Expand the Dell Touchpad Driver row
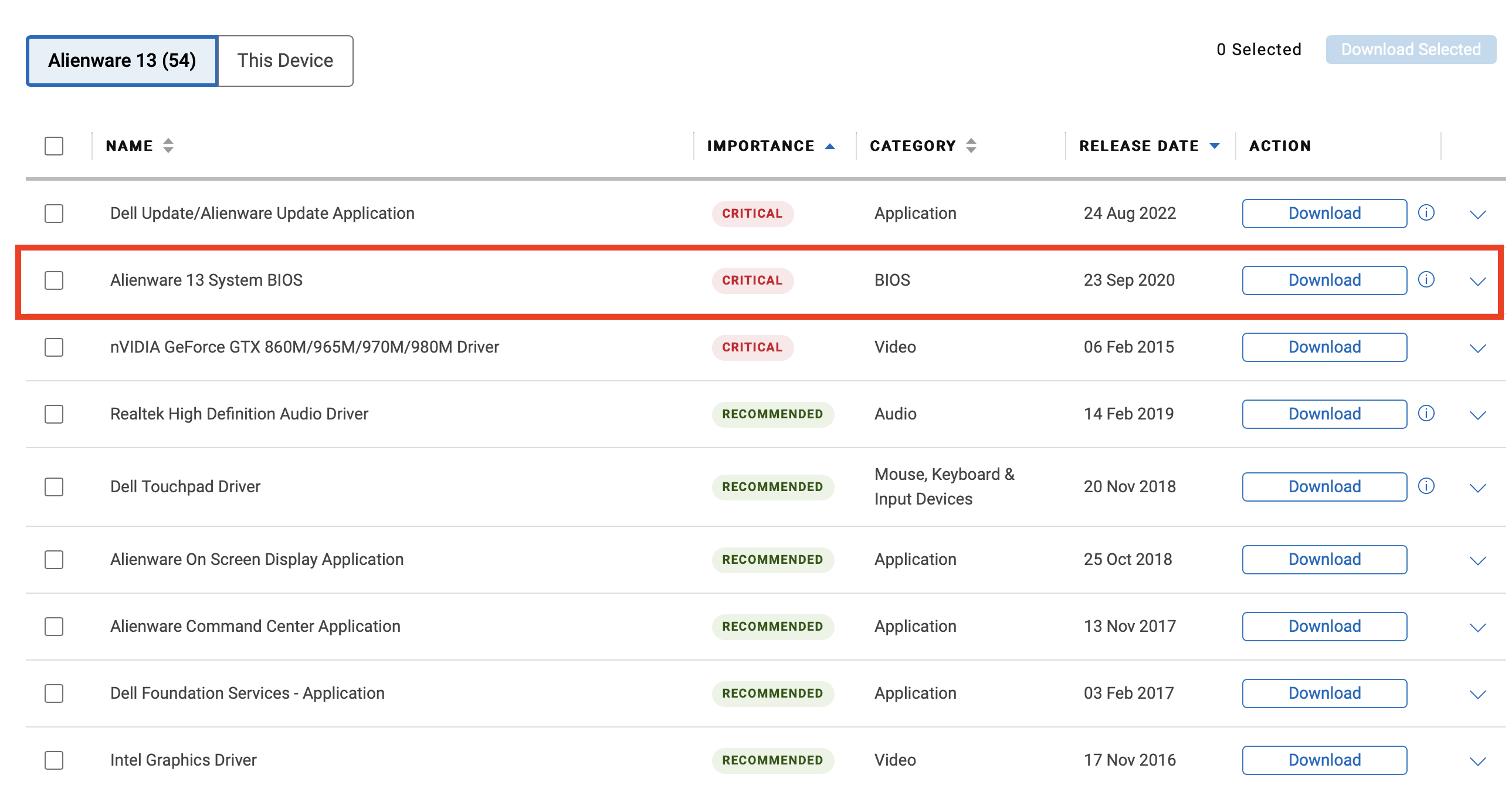The image size is (1512, 785). pyautogui.click(x=1478, y=487)
